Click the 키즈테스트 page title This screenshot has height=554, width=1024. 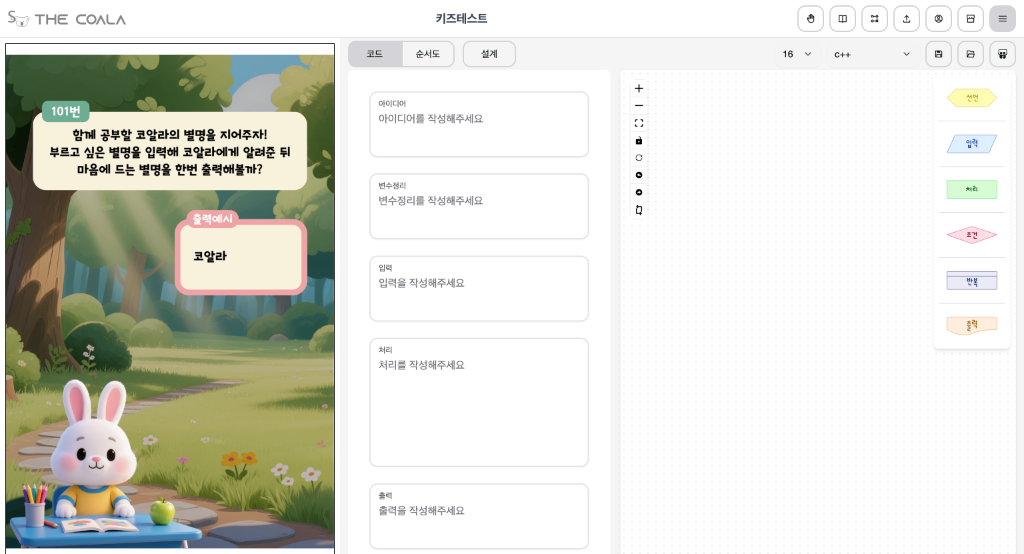[x=462, y=19]
